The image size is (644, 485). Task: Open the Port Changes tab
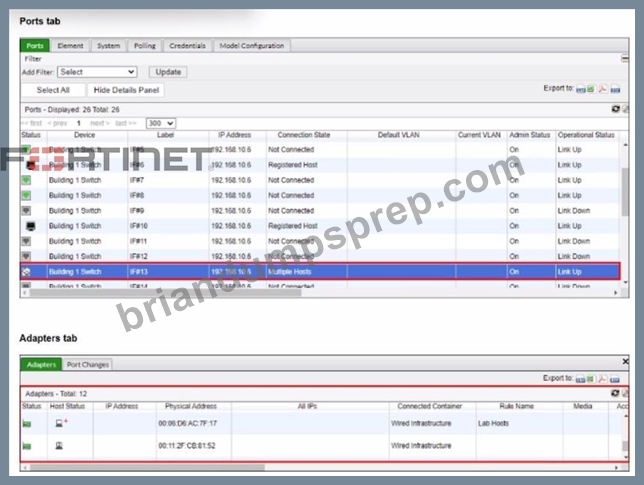coord(87,364)
